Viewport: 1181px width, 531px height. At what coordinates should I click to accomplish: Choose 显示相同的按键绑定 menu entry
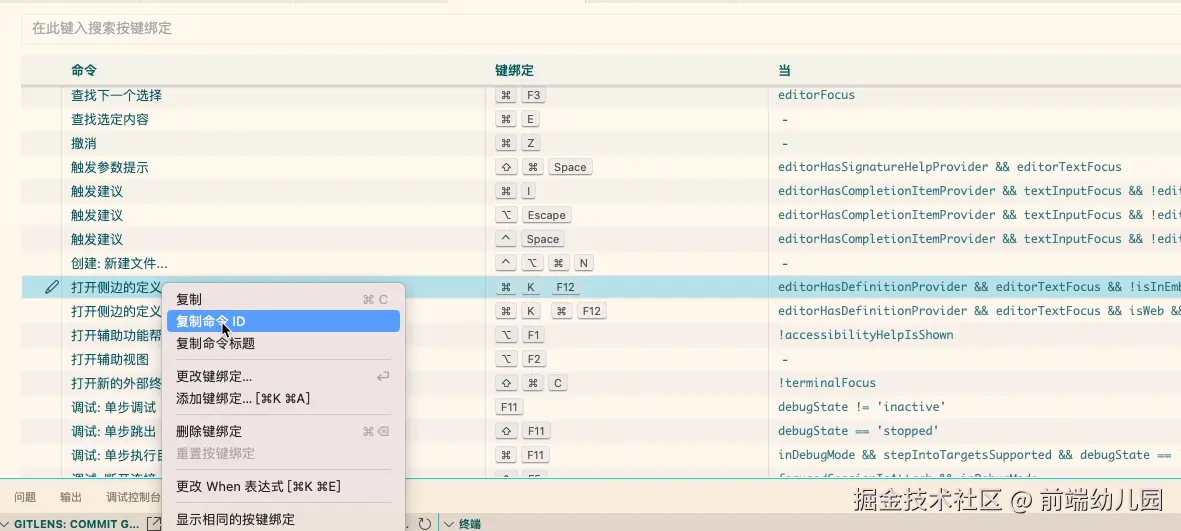coord(282,519)
